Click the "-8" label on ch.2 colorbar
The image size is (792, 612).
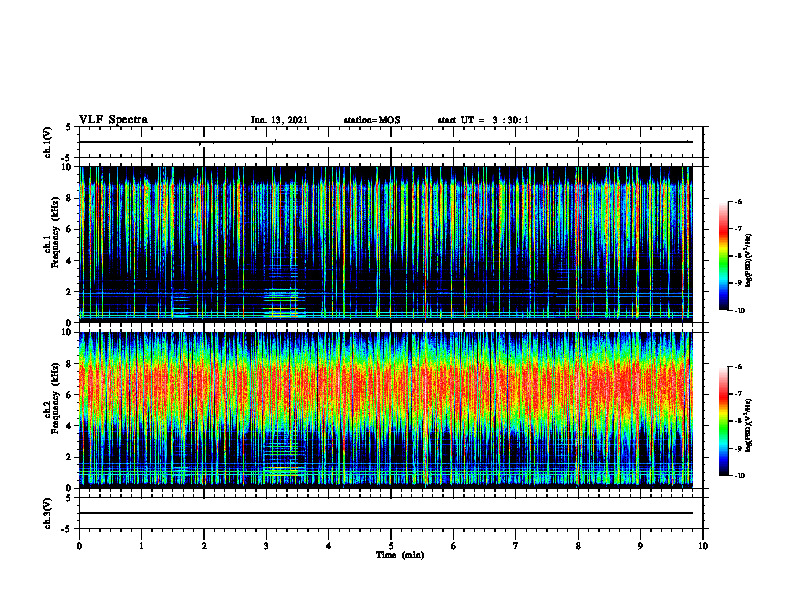(737, 421)
